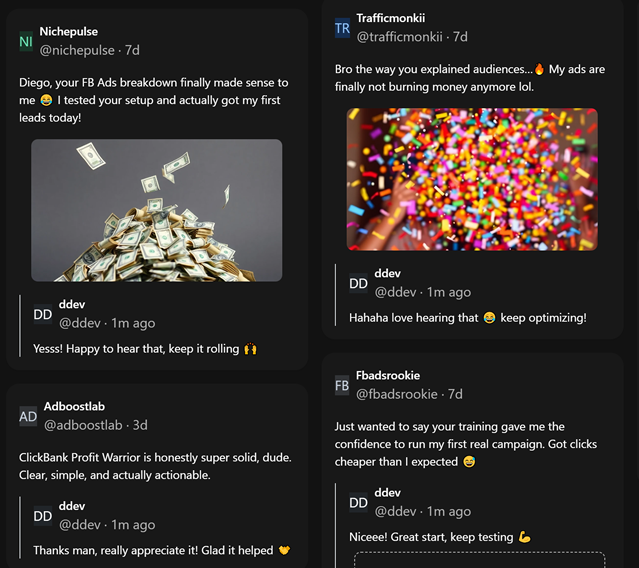The image size is (639, 568).
Task: Open the Fbadsrookie profile name link
Action: coord(388,376)
